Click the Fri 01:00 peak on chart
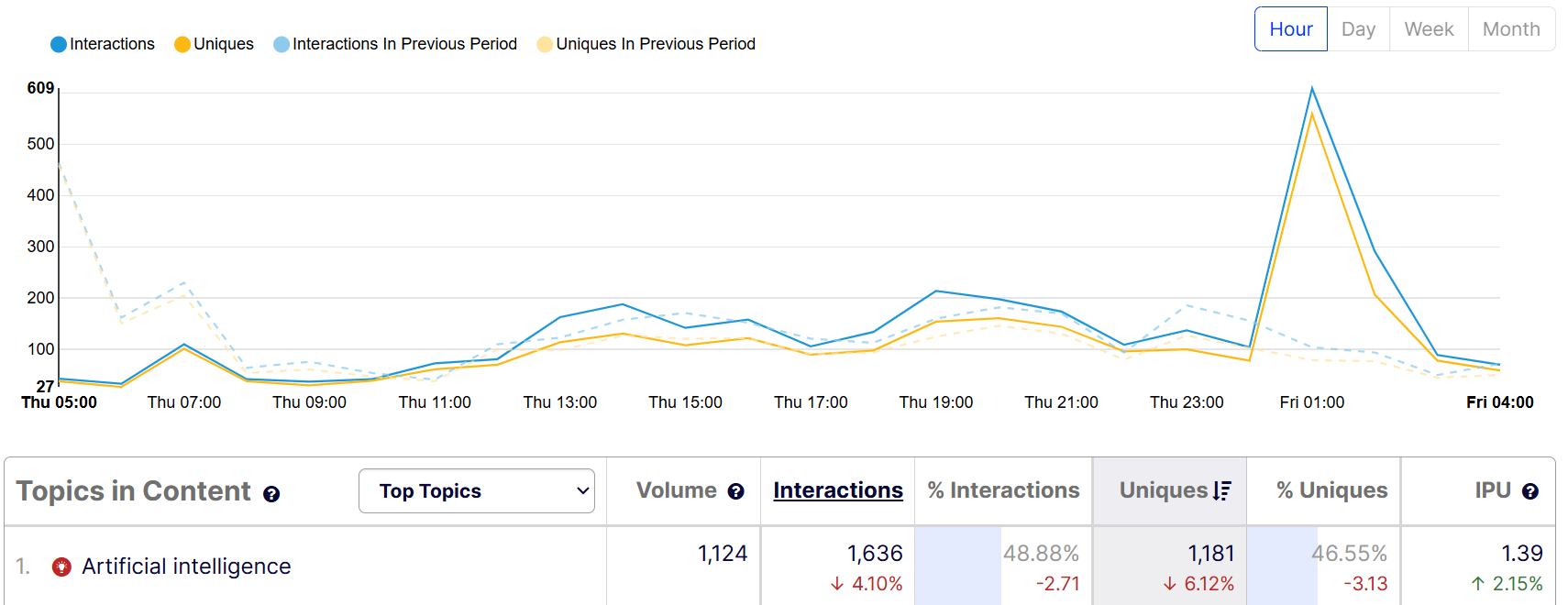 (1312, 90)
